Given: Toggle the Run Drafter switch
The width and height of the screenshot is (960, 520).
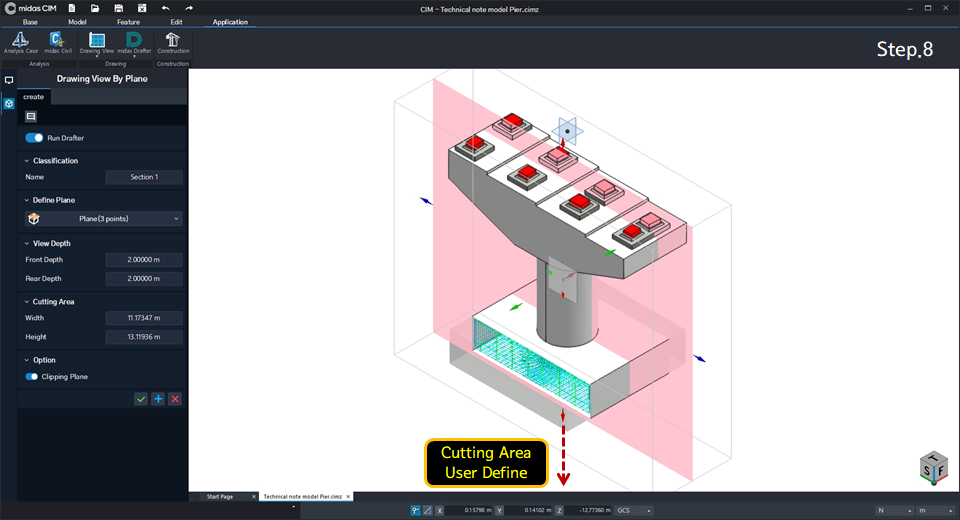Looking at the screenshot, I should click(x=34, y=138).
